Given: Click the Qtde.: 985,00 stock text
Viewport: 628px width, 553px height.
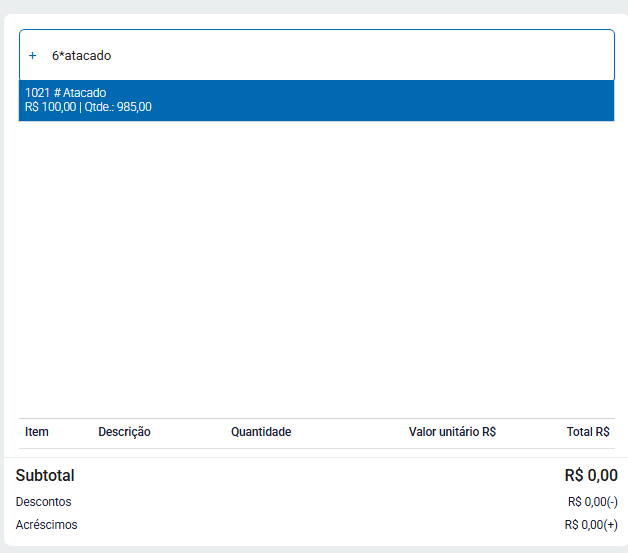Looking at the screenshot, I should click(118, 107).
